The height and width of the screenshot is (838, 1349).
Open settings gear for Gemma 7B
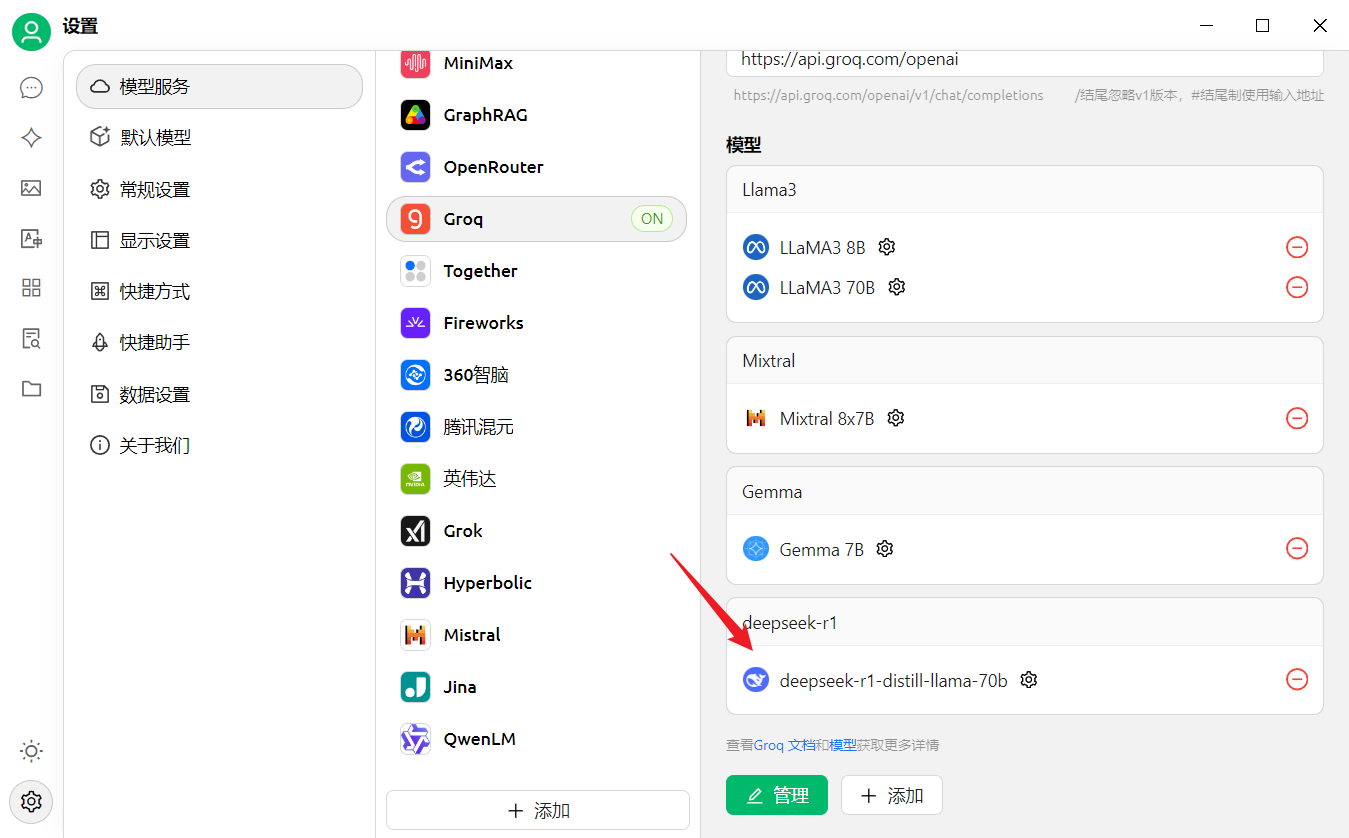coord(885,549)
